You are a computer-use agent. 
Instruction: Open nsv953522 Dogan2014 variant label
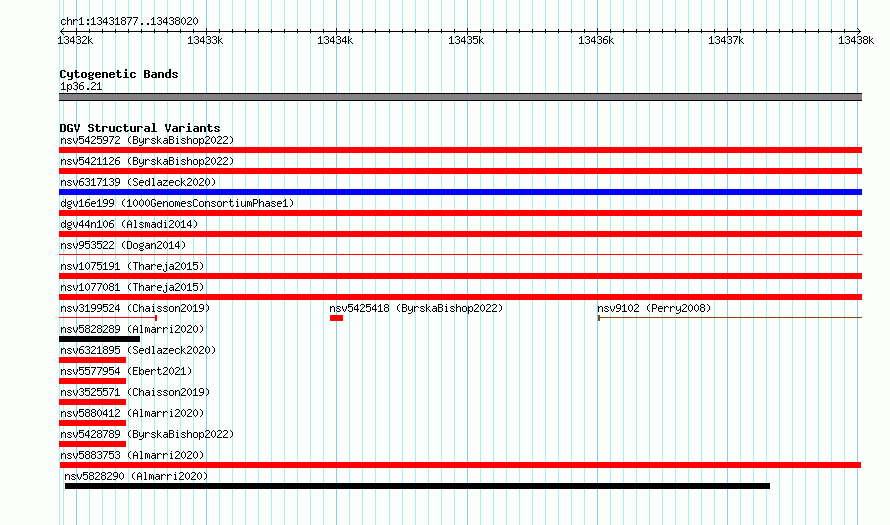[x=123, y=245]
